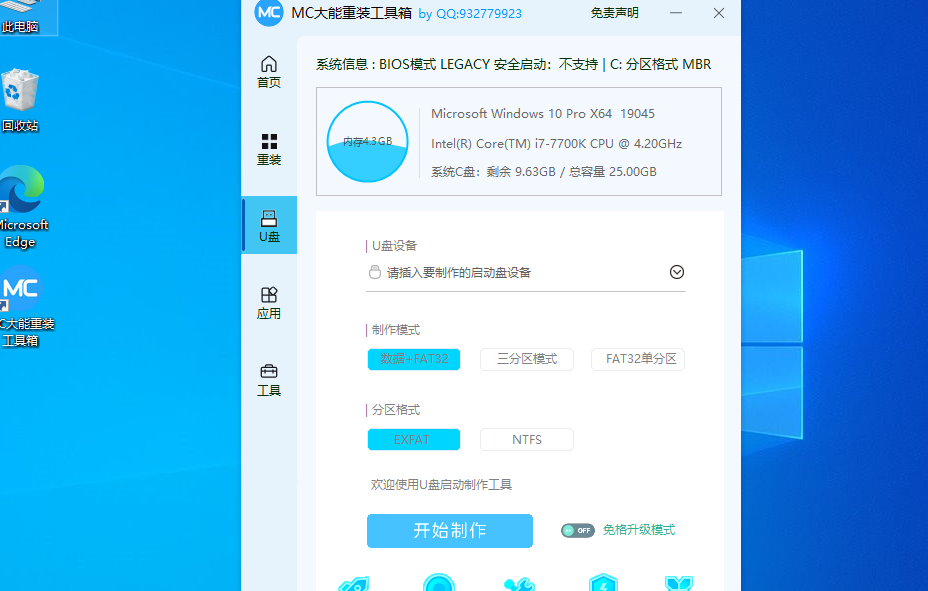Click the 请插入要制作的启动盘设备 device field
The image size is (928, 591).
[526, 273]
